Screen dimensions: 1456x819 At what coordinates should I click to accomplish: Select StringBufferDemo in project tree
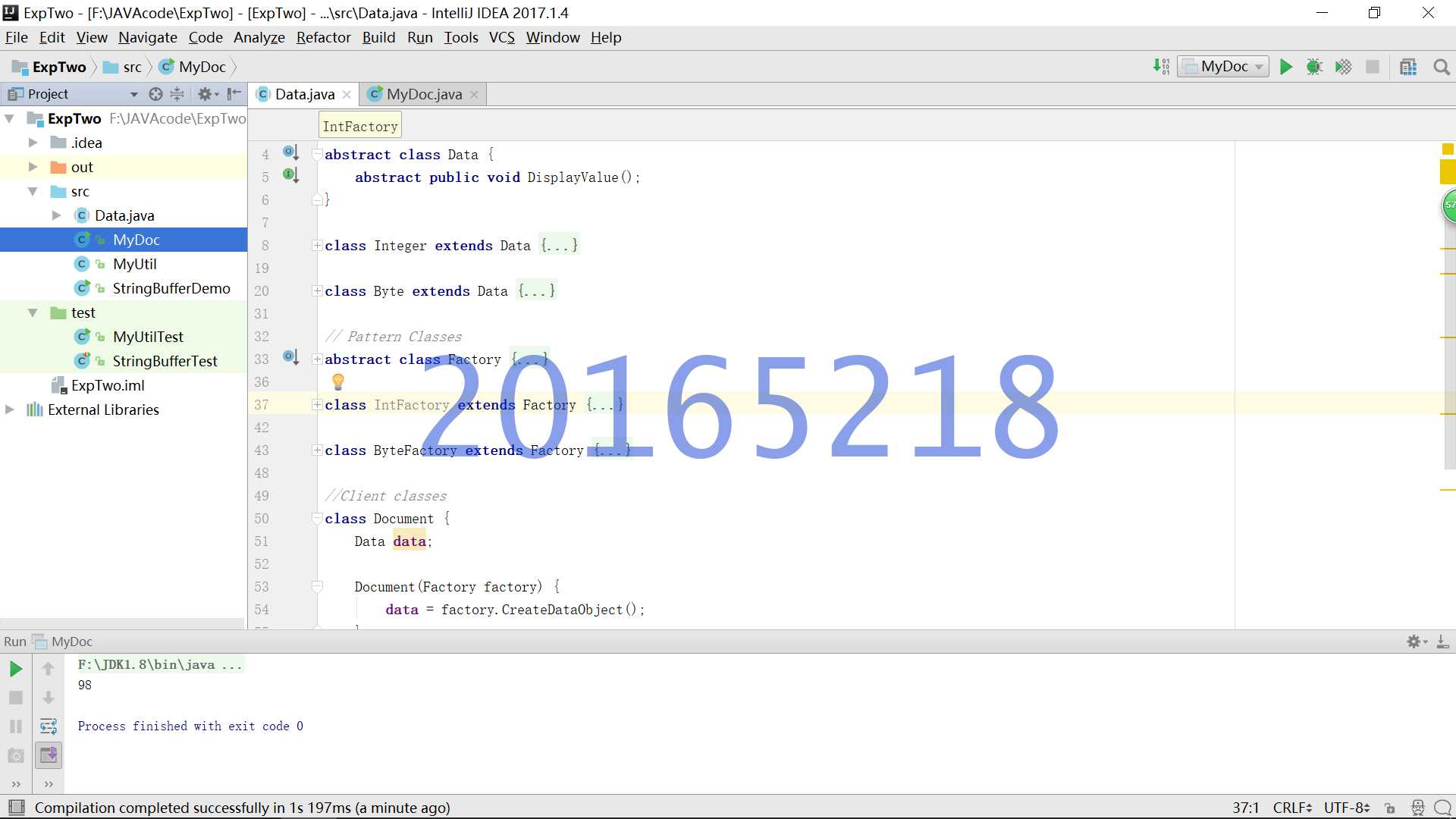click(171, 288)
